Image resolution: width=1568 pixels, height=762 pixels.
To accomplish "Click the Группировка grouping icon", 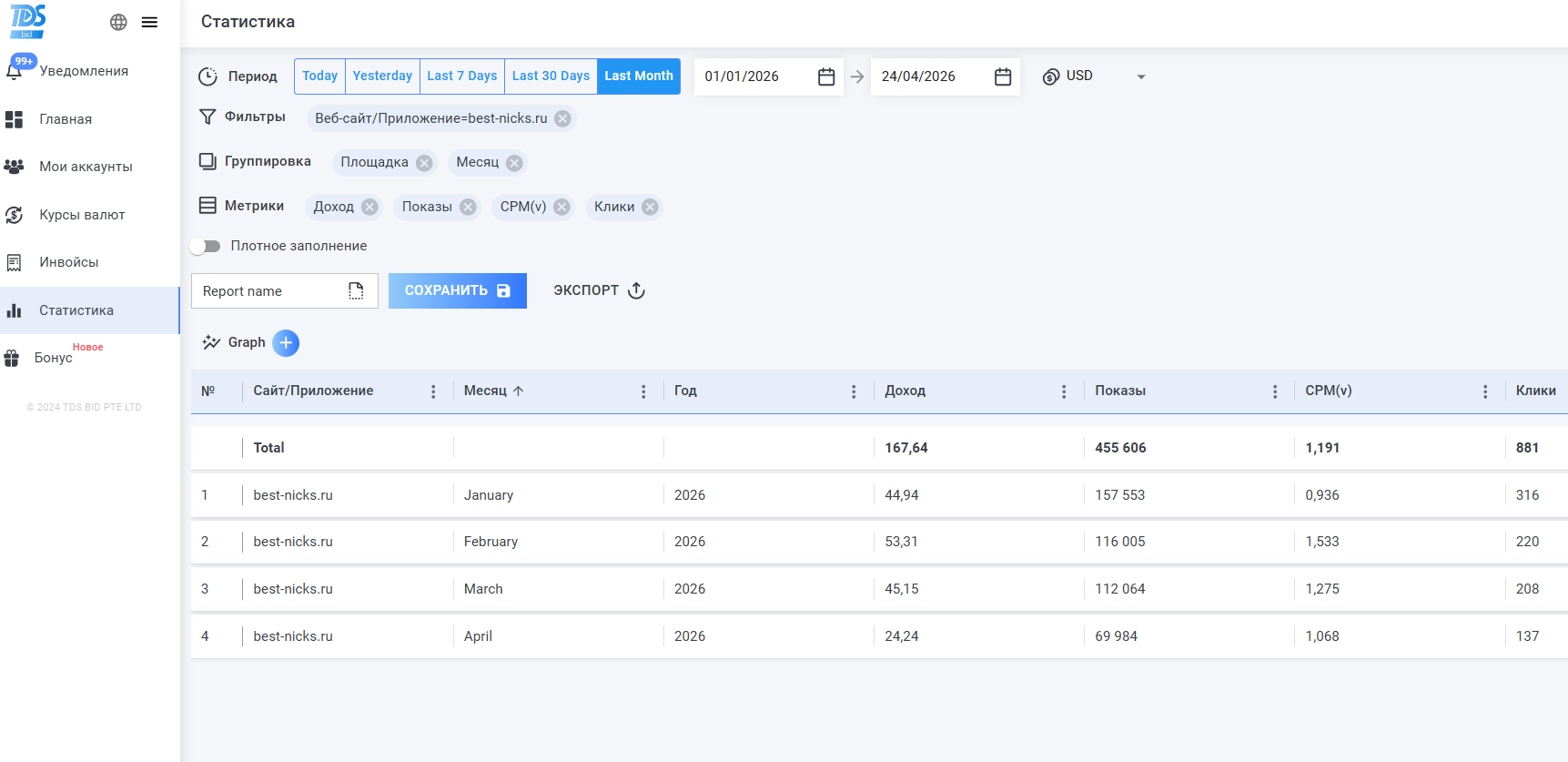I will click(207, 161).
